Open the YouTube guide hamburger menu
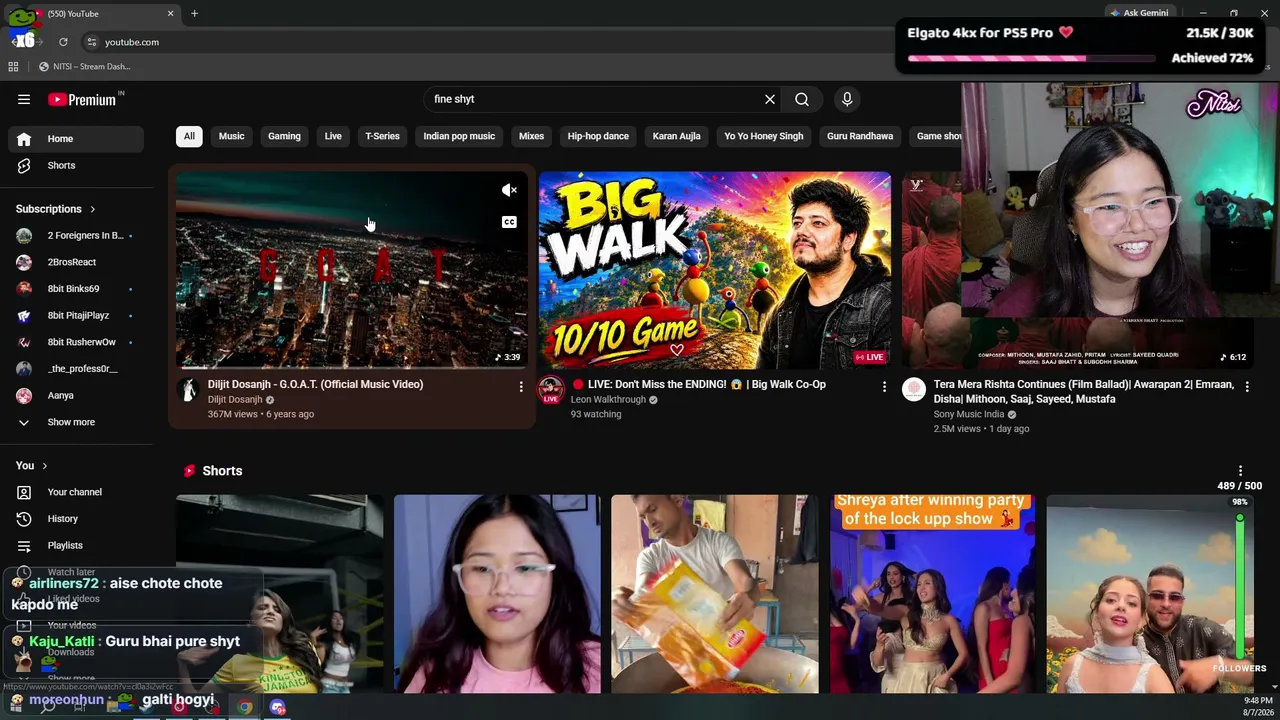 (x=24, y=99)
